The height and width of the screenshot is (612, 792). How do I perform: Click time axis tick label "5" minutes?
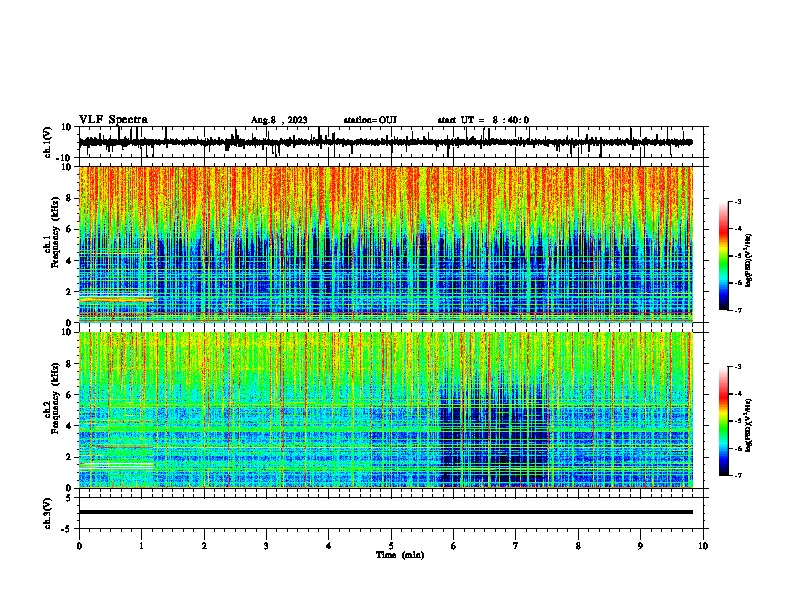pyautogui.click(x=391, y=546)
